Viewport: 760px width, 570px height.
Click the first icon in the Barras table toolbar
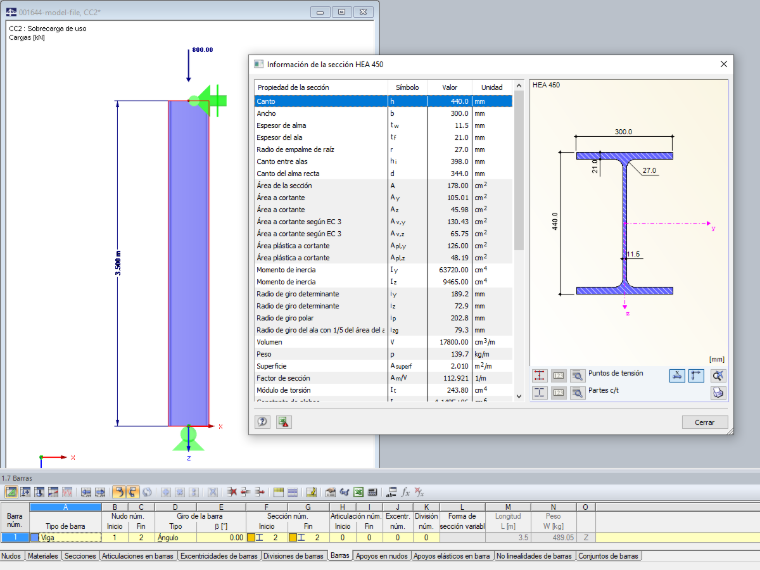[x=11, y=492]
